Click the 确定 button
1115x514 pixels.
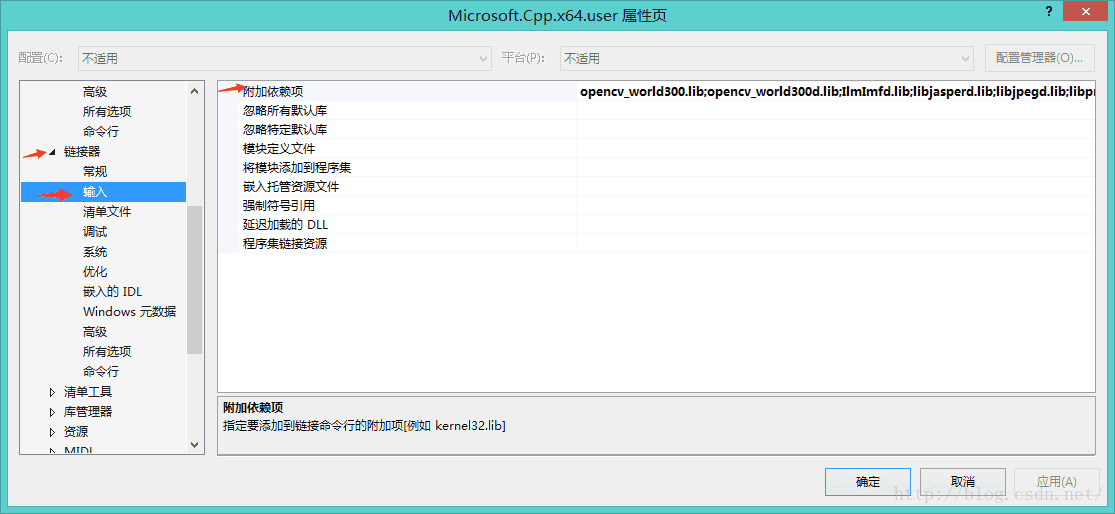click(868, 481)
